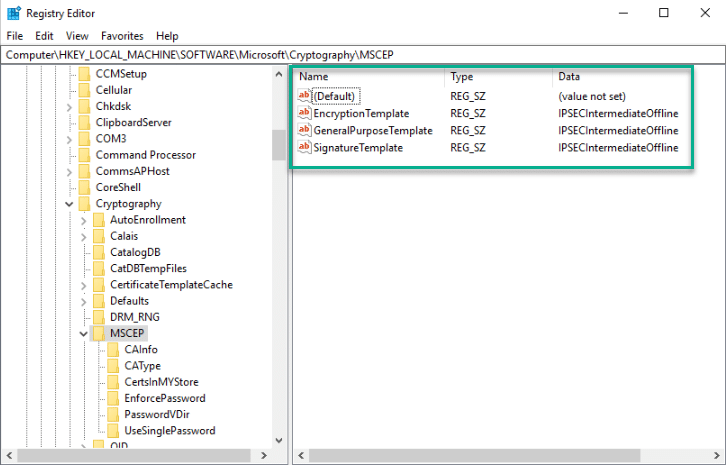The width and height of the screenshot is (726, 465).
Task: Select the Cellular folder icon
Action: pos(84,90)
